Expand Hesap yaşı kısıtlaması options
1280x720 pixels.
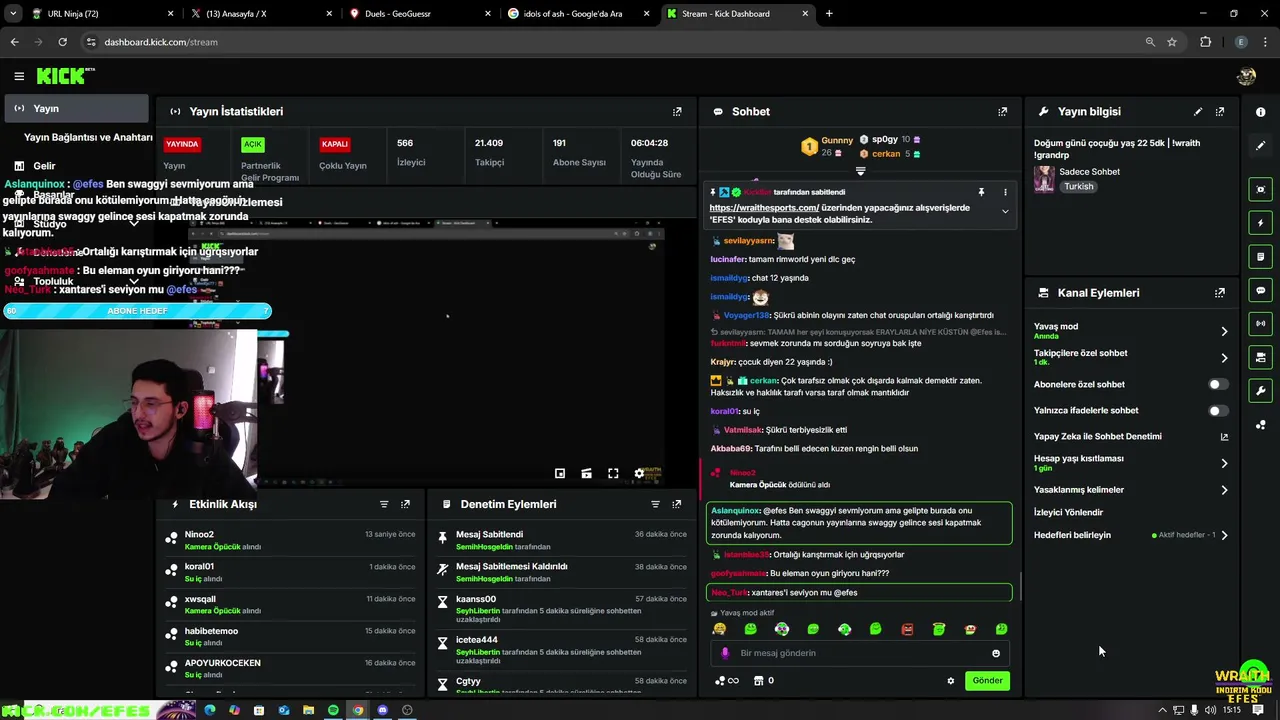click(x=1224, y=463)
